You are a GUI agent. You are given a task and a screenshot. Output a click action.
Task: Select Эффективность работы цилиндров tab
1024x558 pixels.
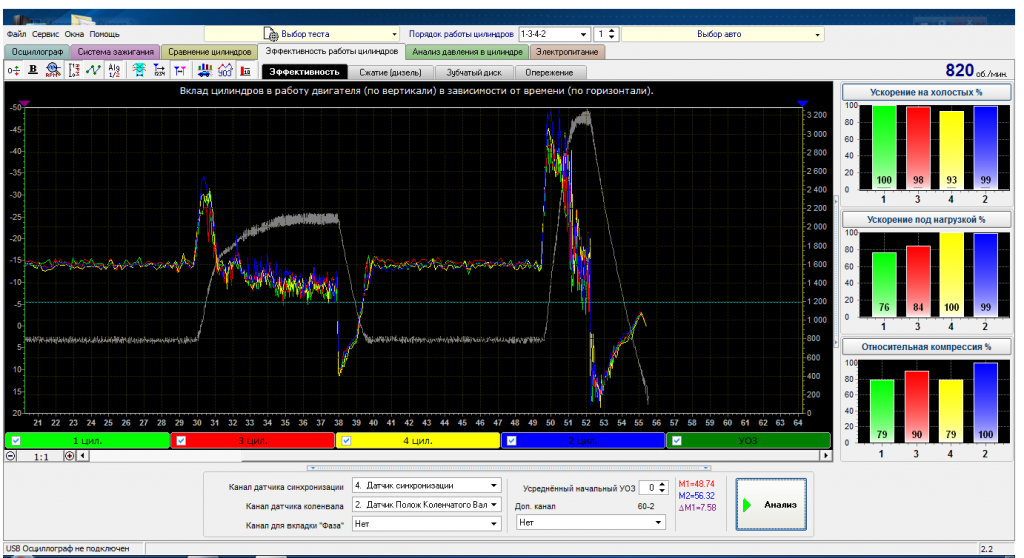(331, 51)
